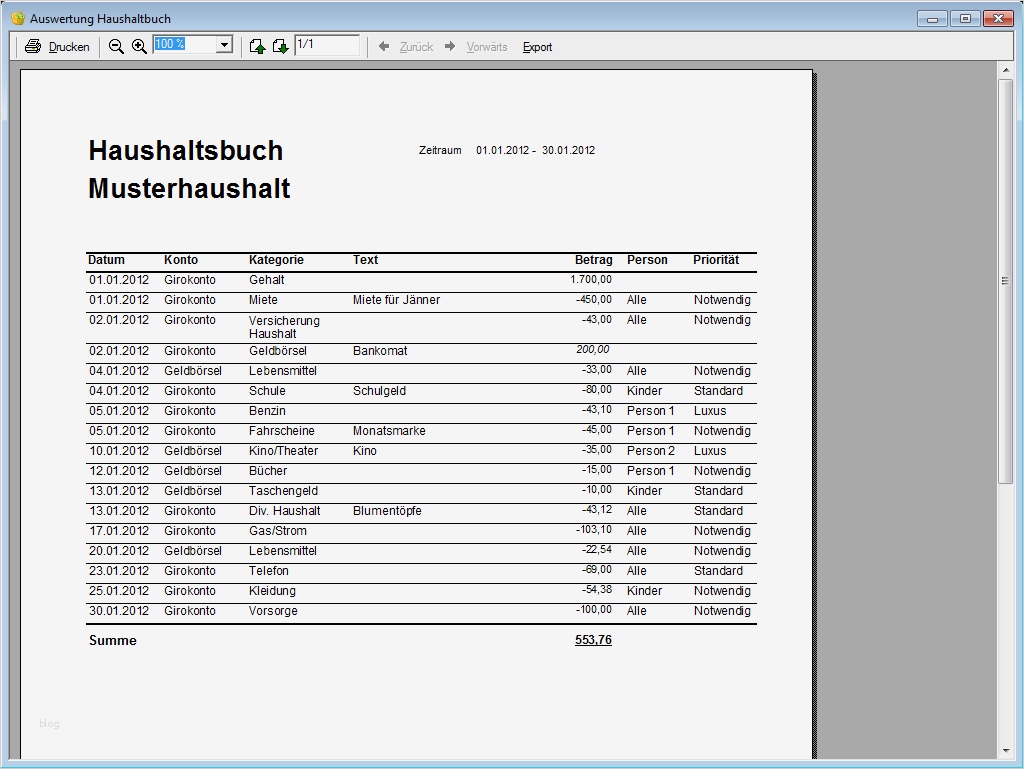This screenshot has height=769, width=1024.
Task: Go to next page with down-arrow icon
Action: [280, 46]
